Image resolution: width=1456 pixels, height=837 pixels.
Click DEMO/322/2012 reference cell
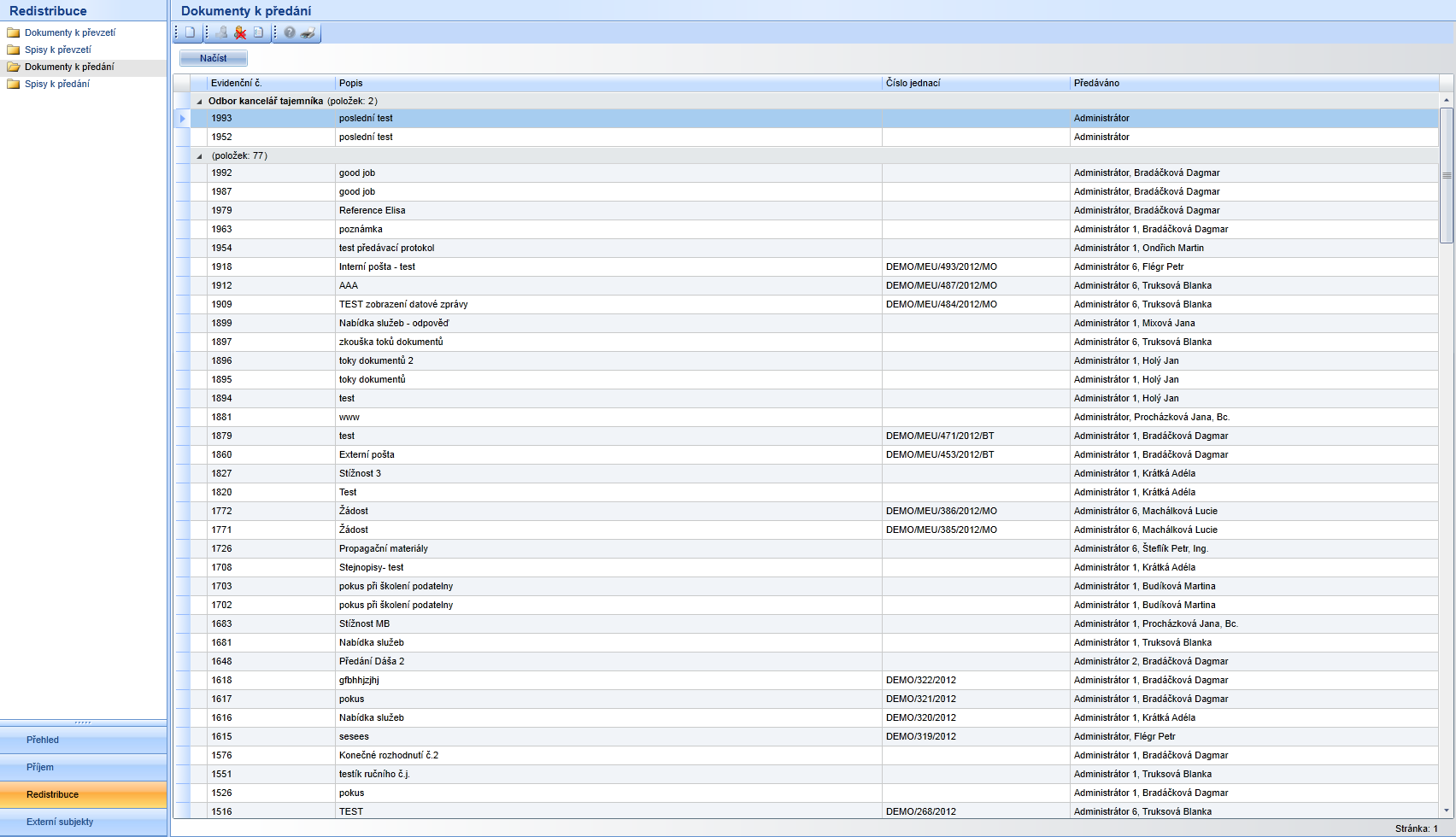coord(976,680)
